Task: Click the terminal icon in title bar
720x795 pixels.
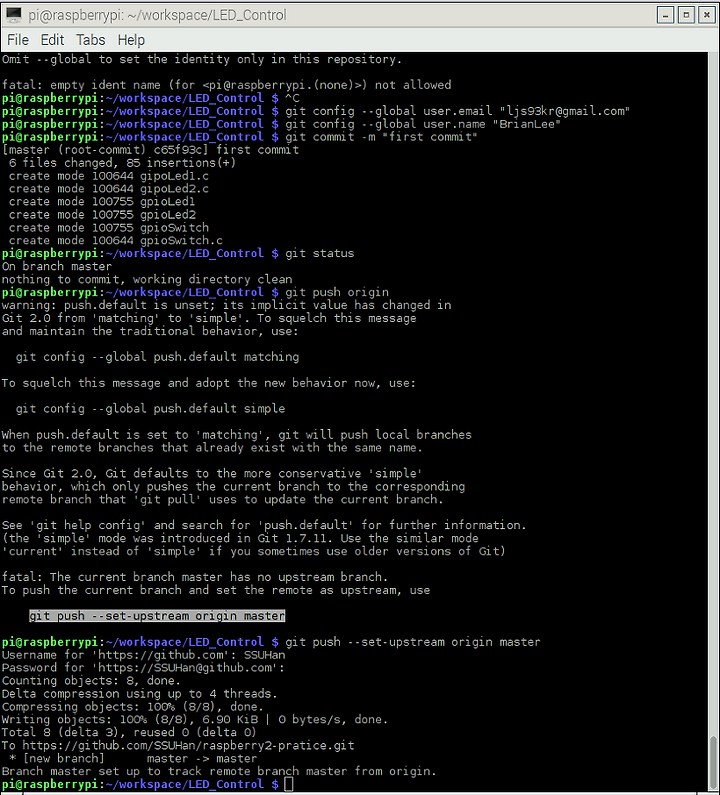Action: click(x=14, y=15)
